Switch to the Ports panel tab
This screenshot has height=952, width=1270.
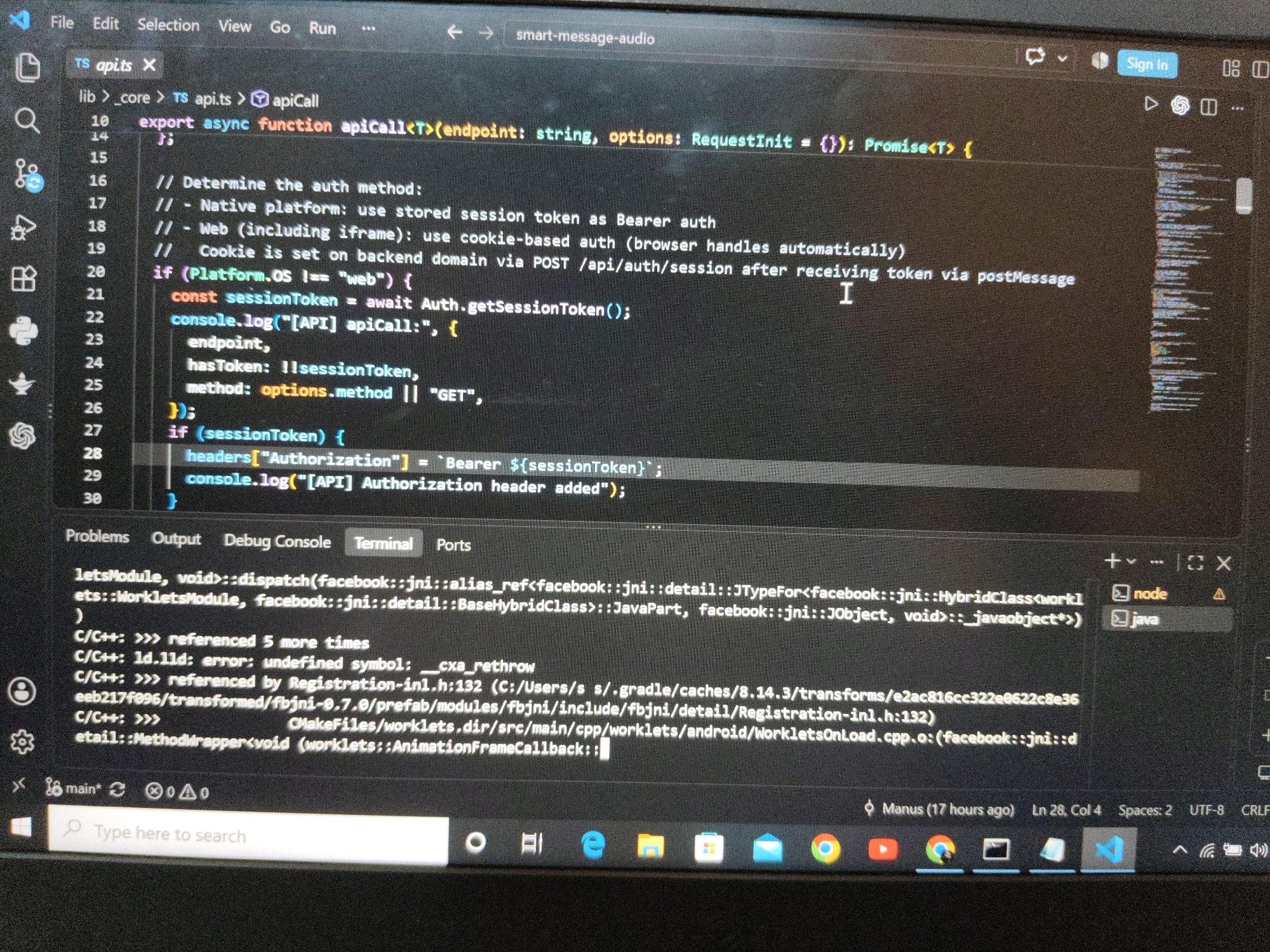pos(453,545)
